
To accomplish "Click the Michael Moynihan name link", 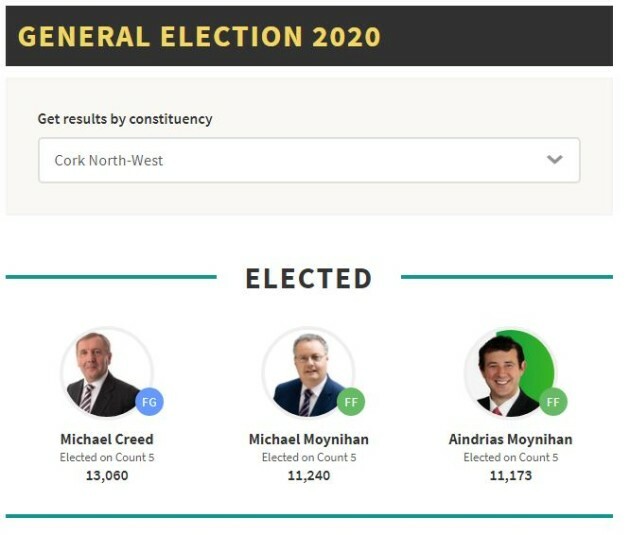I will pyautogui.click(x=308, y=439).
